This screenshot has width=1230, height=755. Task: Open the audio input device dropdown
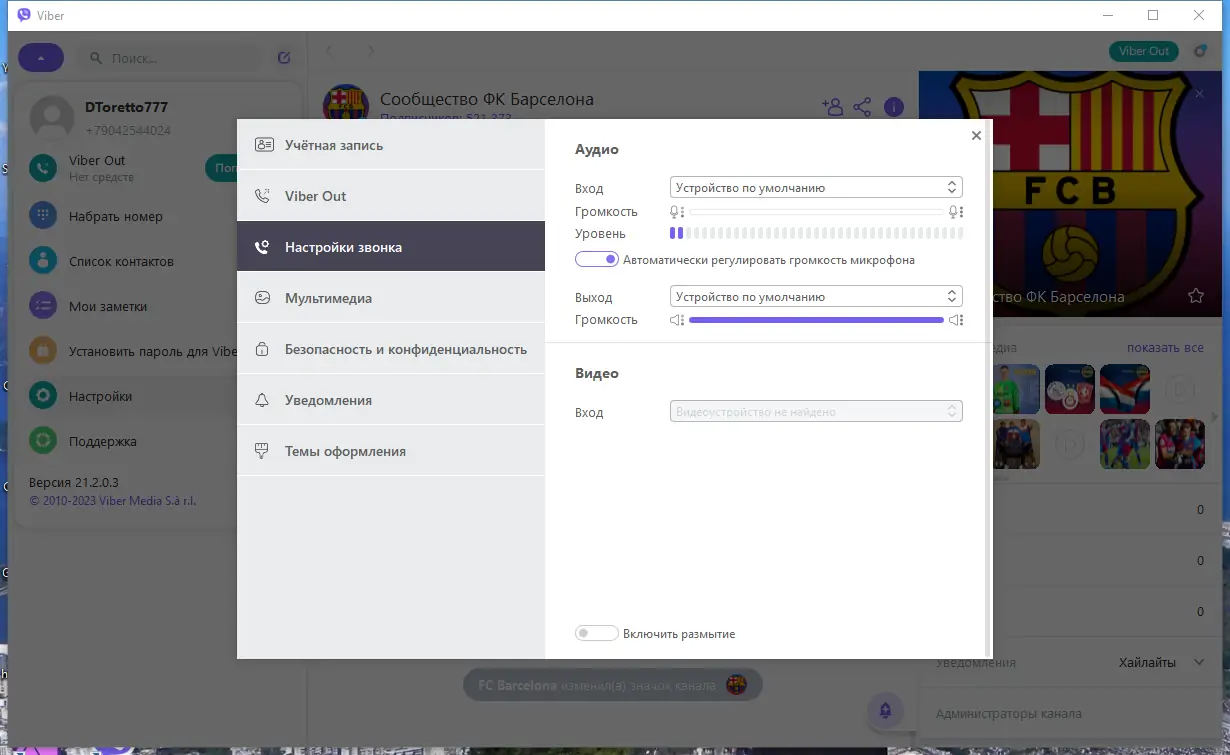pos(816,187)
